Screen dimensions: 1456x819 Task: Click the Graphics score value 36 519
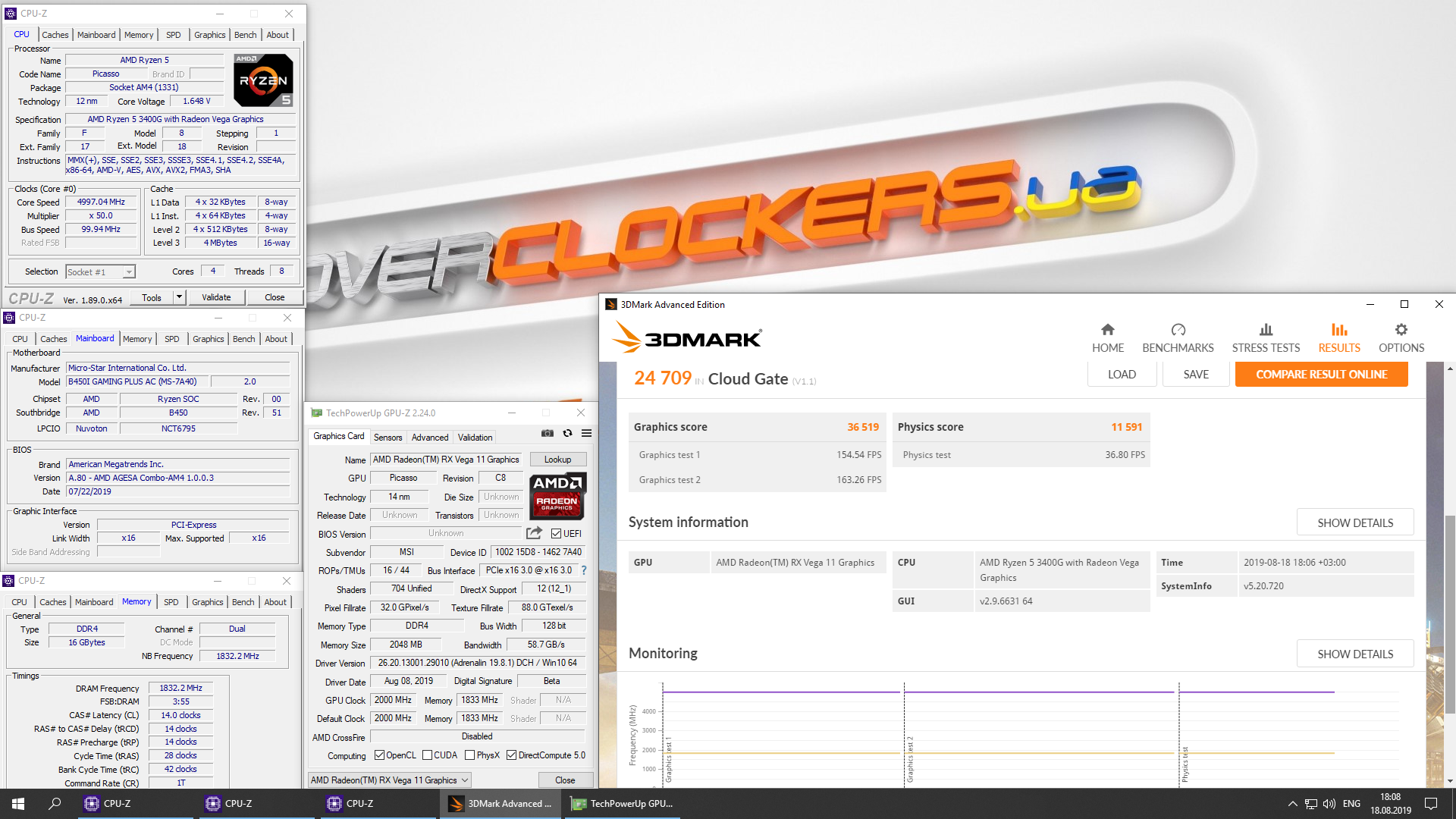pyautogui.click(x=863, y=427)
